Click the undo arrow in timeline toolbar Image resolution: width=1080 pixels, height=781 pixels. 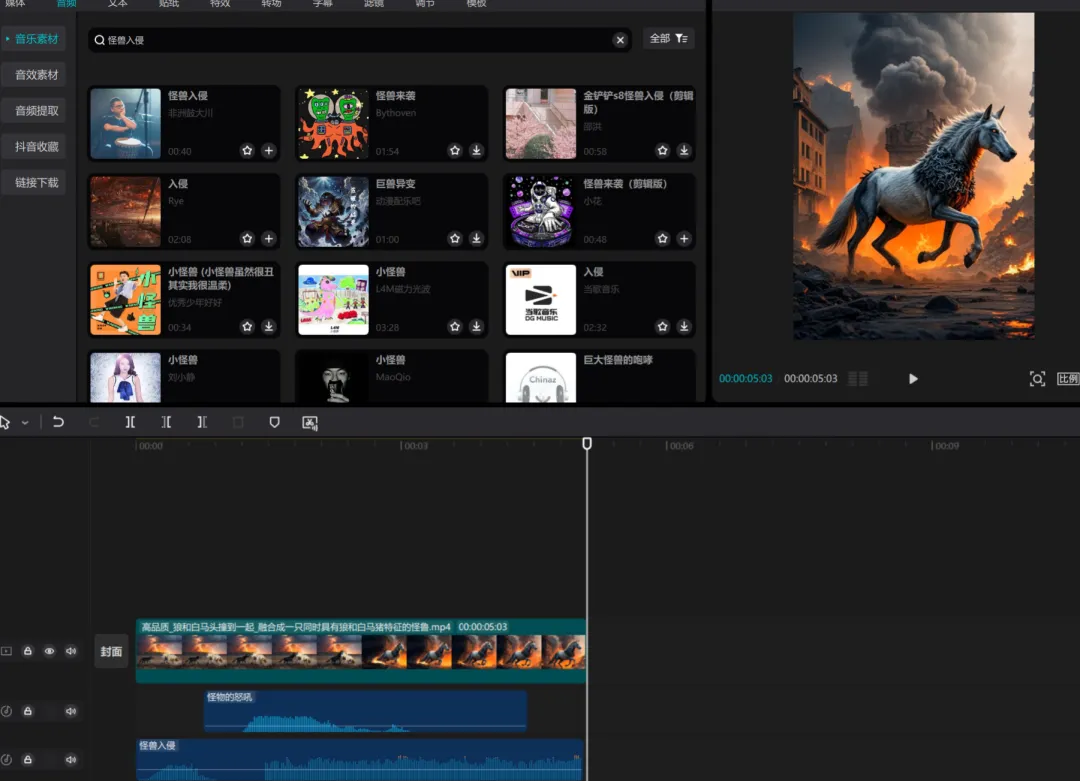tap(58, 422)
